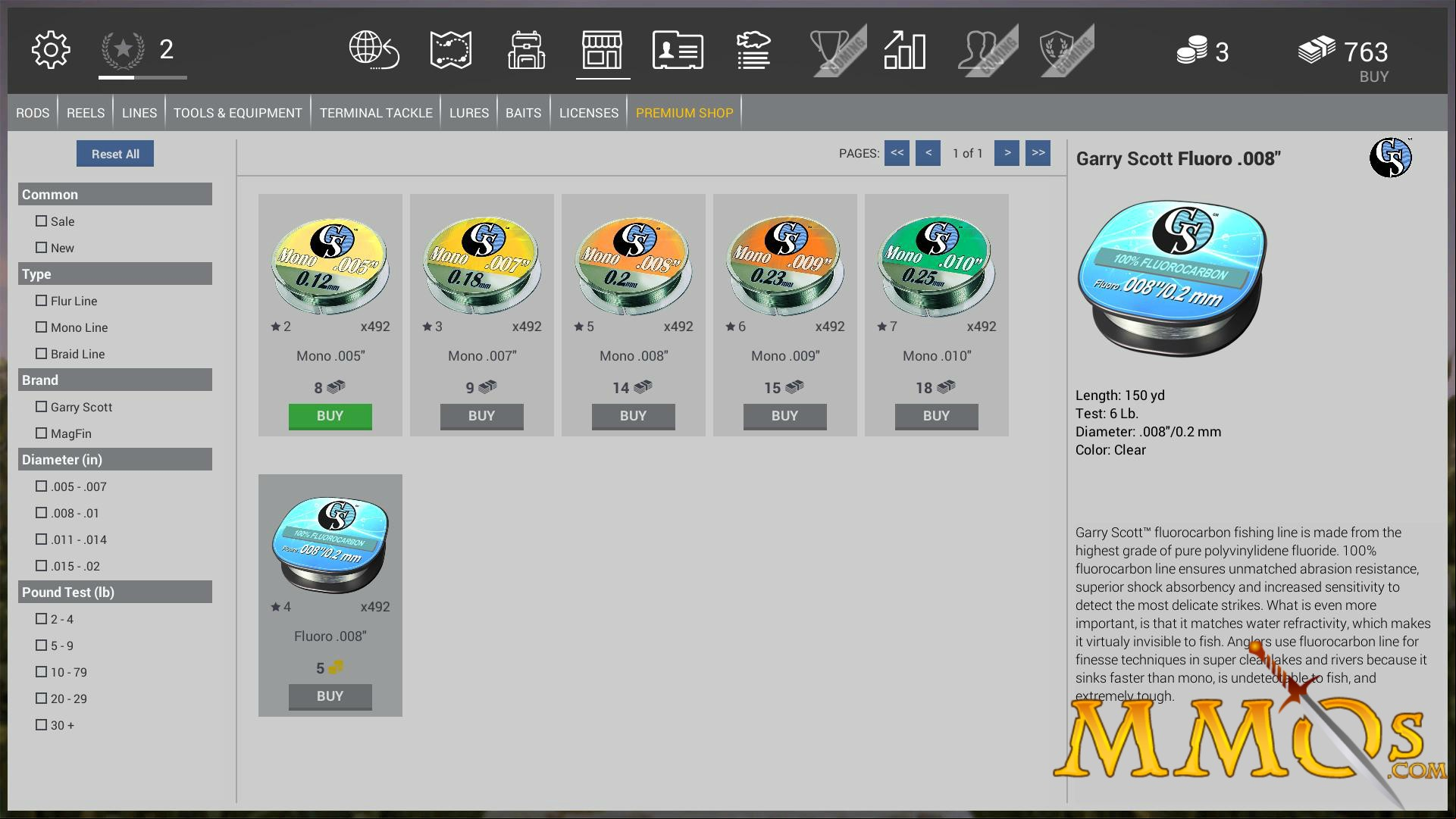Viewport: 1456px width, 819px height.
Task: Check the MagFin brand filter
Action: click(42, 433)
